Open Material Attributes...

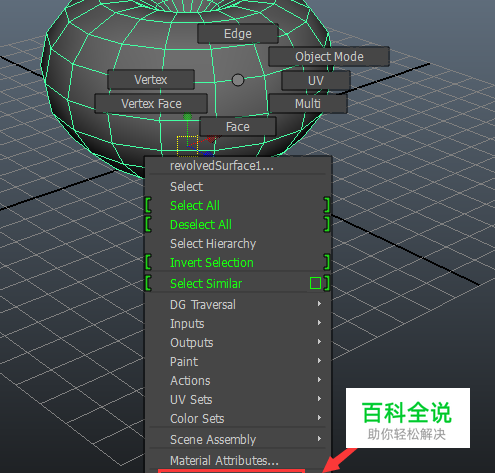click(238, 460)
